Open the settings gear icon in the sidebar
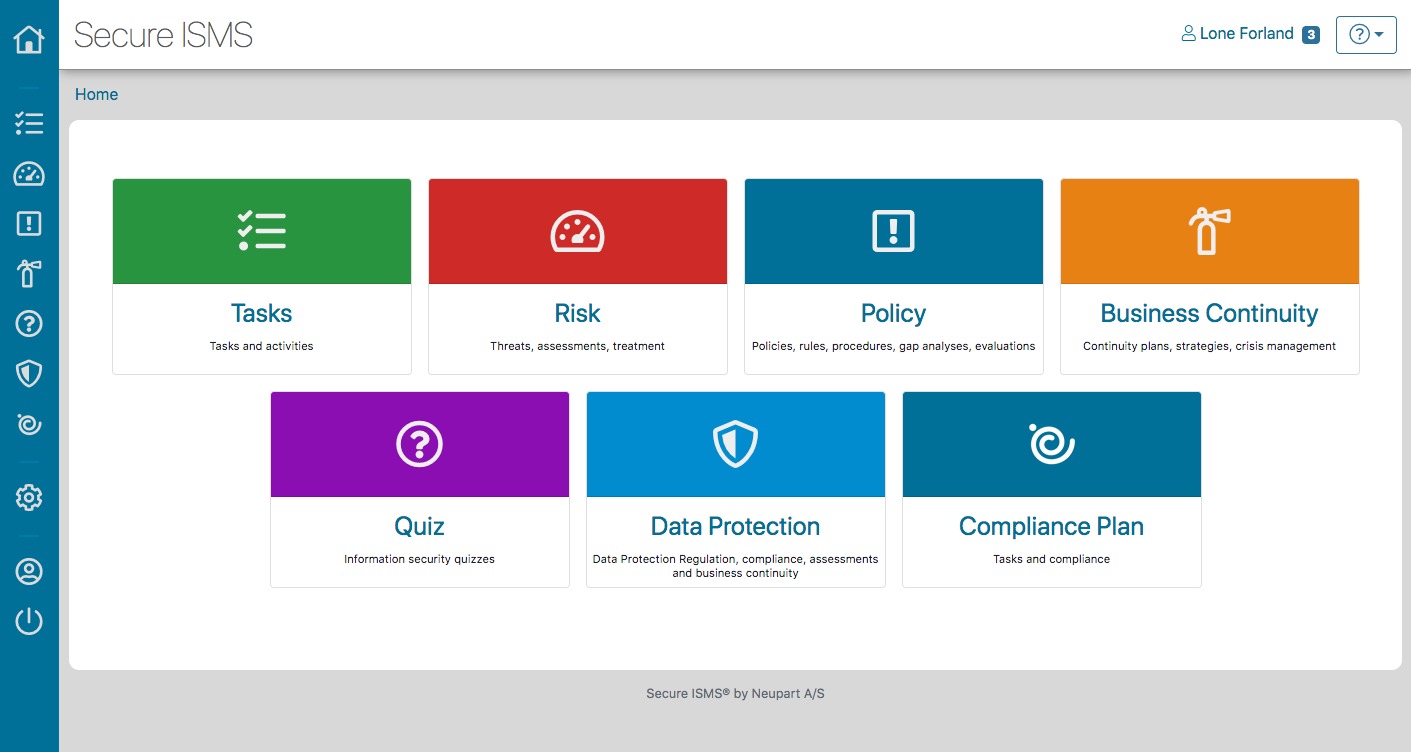1411x752 pixels. click(x=29, y=497)
